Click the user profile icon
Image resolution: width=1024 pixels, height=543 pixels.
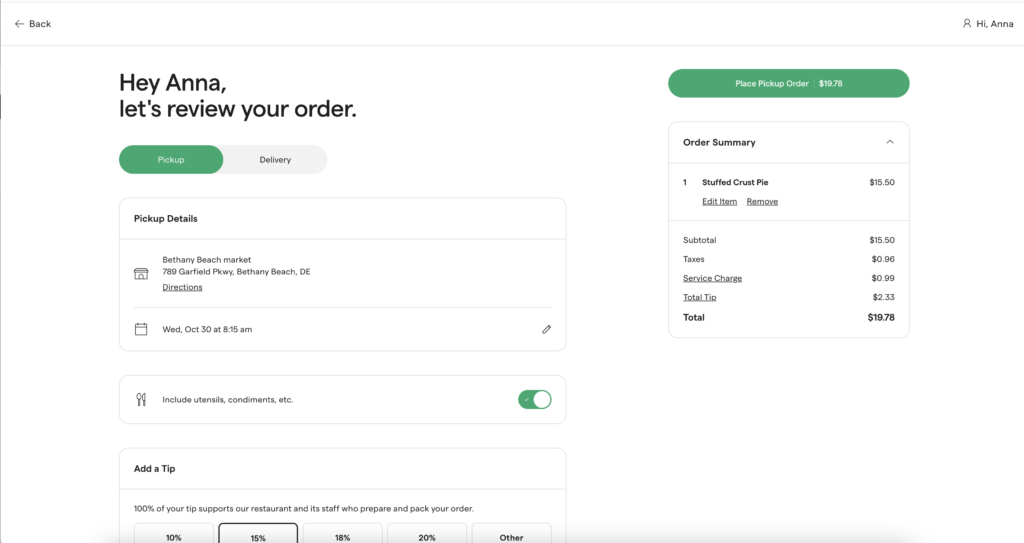[x=966, y=23]
